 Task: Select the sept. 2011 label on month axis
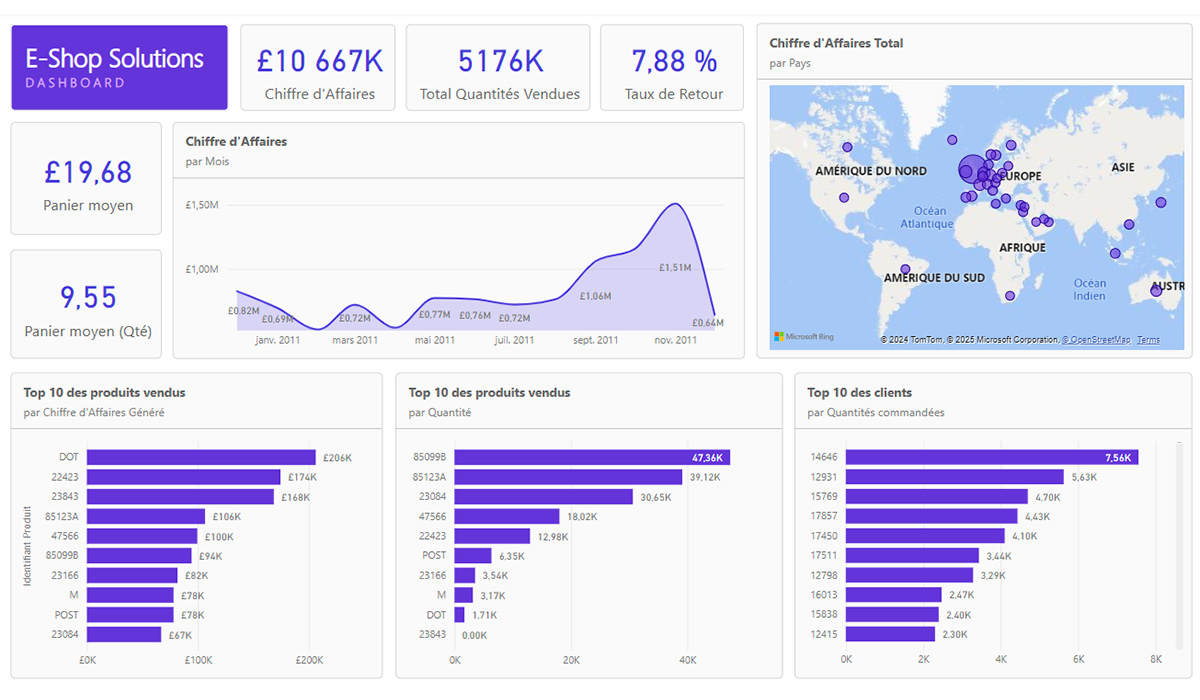tap(595, 340)
